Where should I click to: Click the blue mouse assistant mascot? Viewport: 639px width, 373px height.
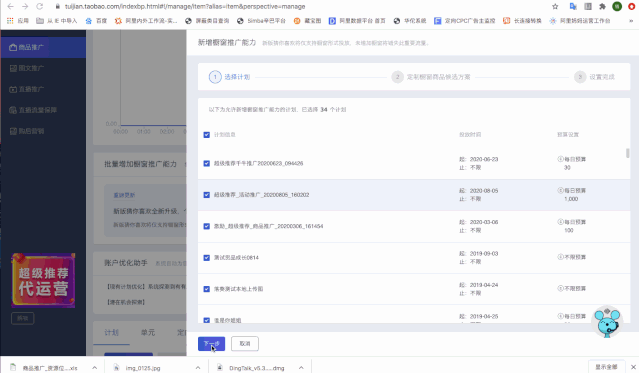(607, 322)
